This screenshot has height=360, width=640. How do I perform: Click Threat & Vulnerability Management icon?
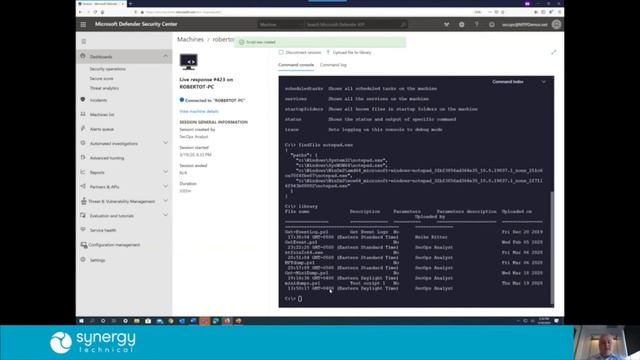tap(83, 201)
